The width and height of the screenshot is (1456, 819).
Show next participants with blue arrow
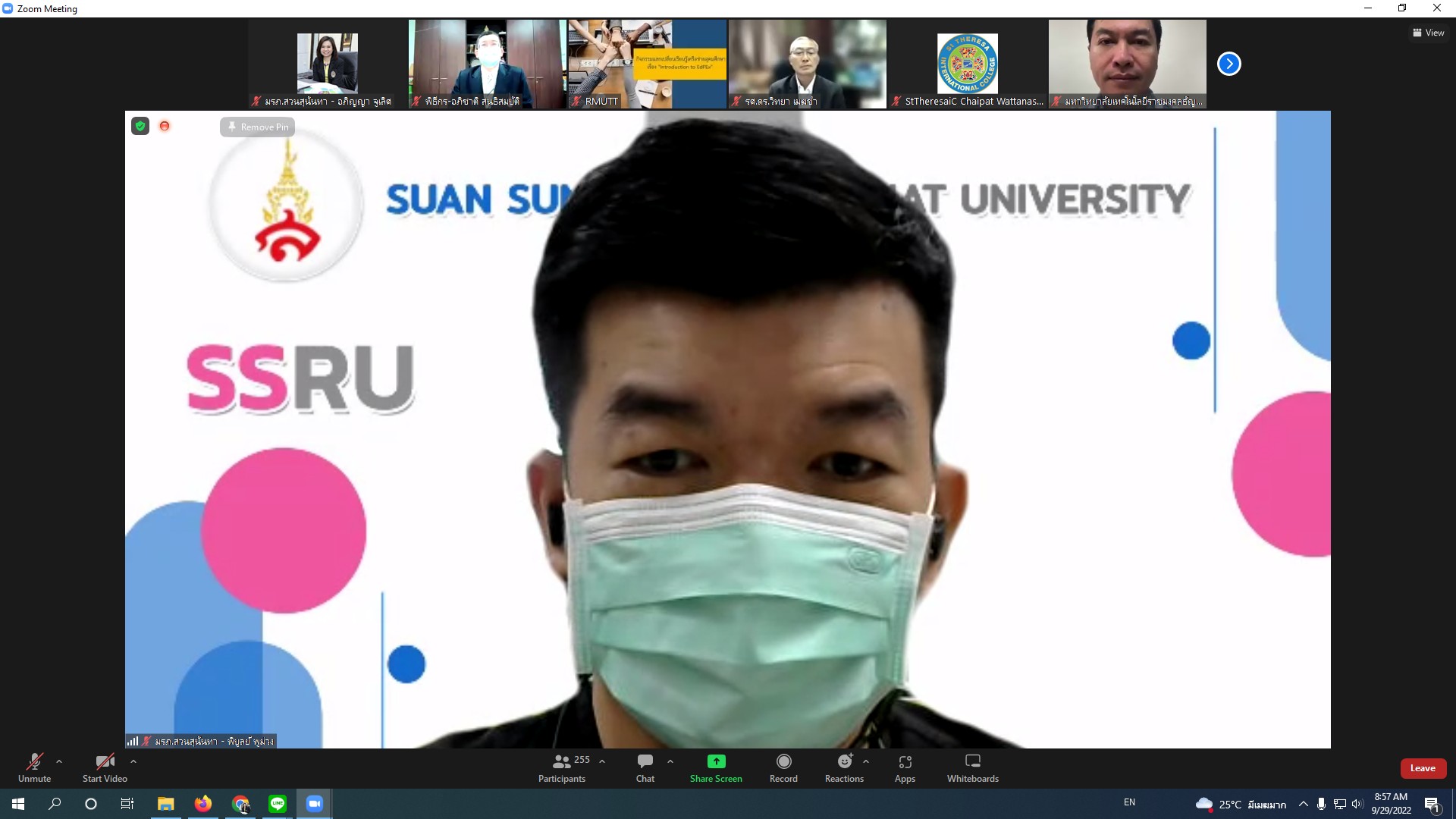[1228, 64]
